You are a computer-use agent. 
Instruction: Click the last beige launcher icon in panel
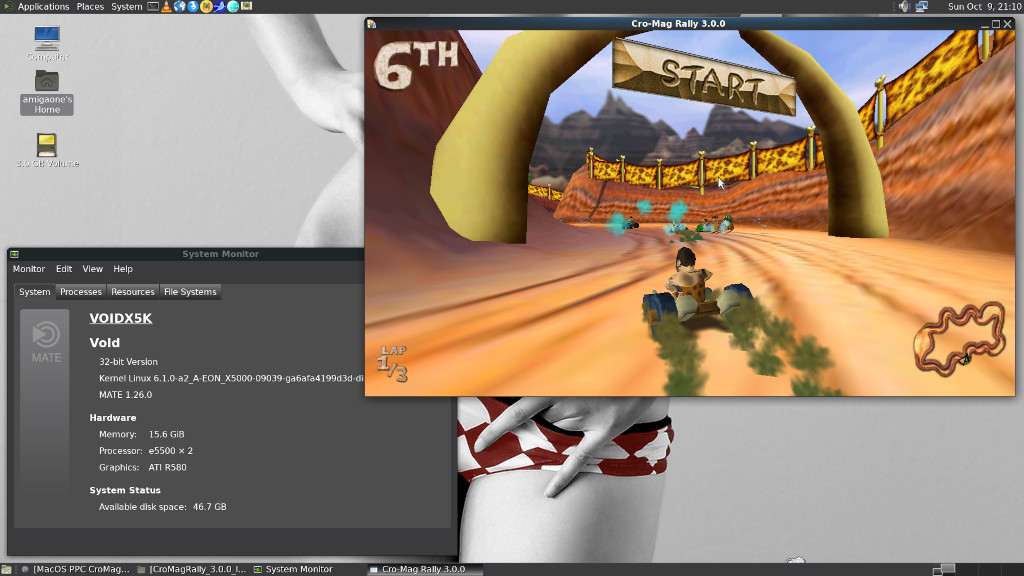(x=247, y=7)
